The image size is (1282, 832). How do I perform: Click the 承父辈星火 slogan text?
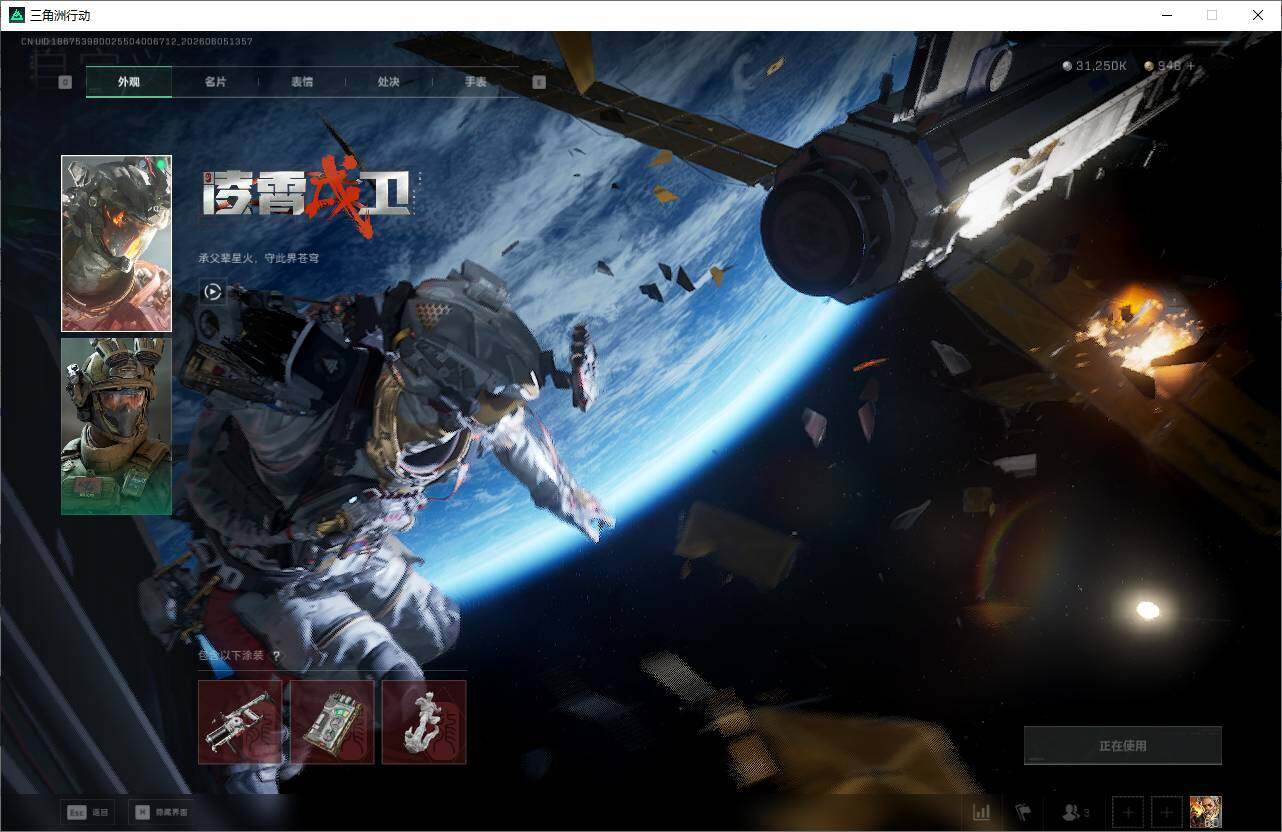(x=259, y=258)
